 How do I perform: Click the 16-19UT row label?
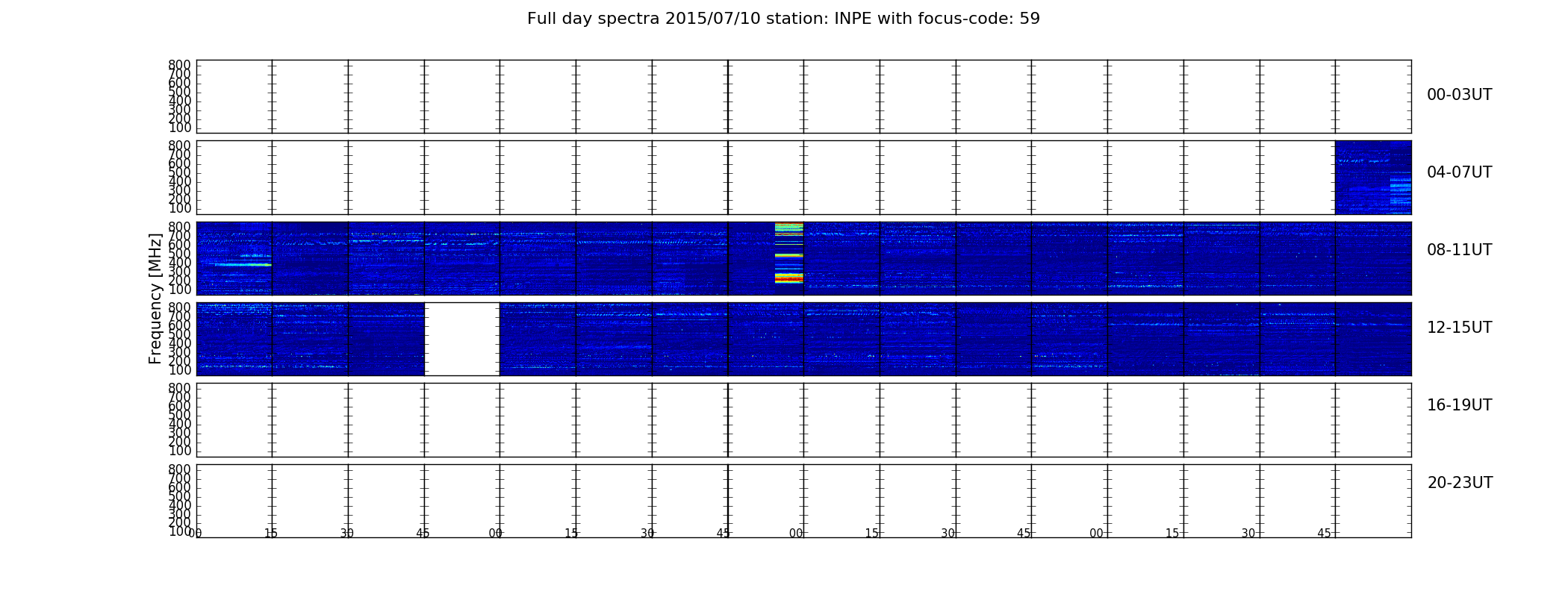coord(1459,405)
